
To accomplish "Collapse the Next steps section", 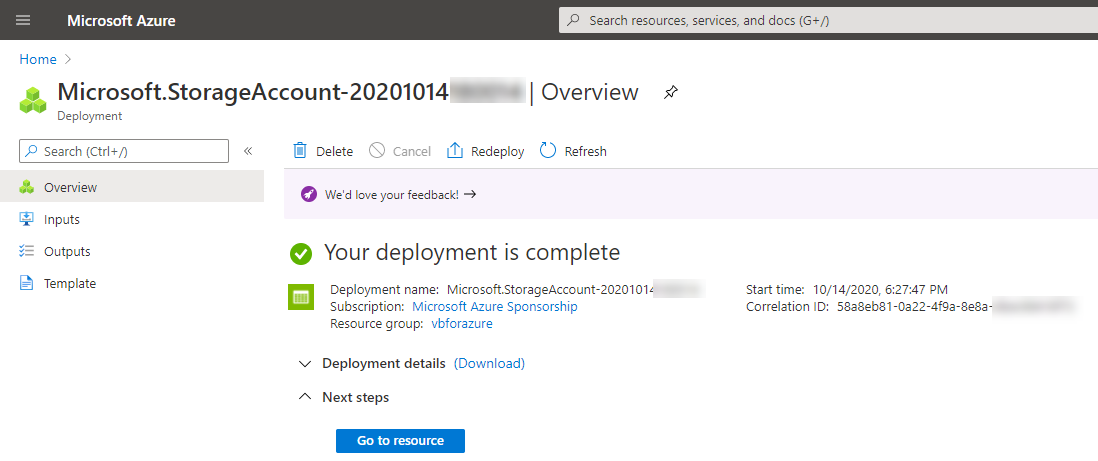I will click(343, 397).
